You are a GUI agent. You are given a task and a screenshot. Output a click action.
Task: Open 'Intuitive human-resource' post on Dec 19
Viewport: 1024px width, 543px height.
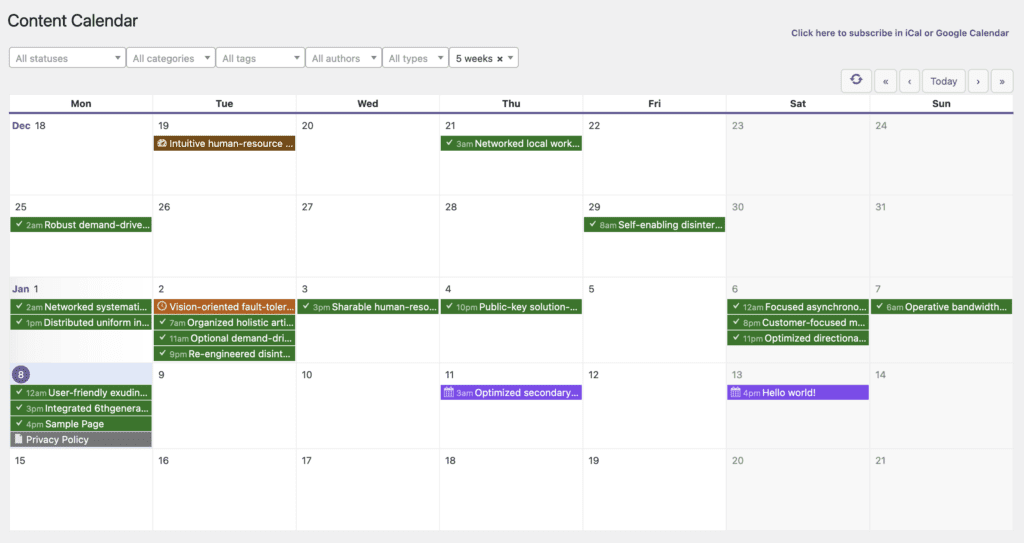pos(224,144)
